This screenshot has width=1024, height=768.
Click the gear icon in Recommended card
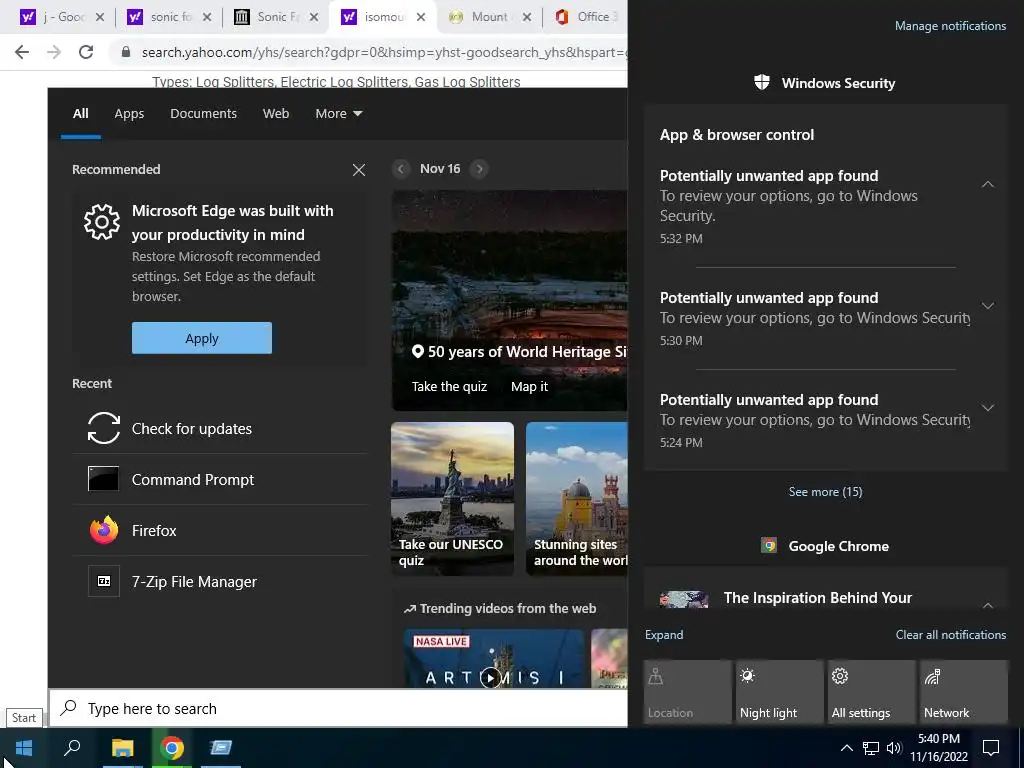click(102, 222)
